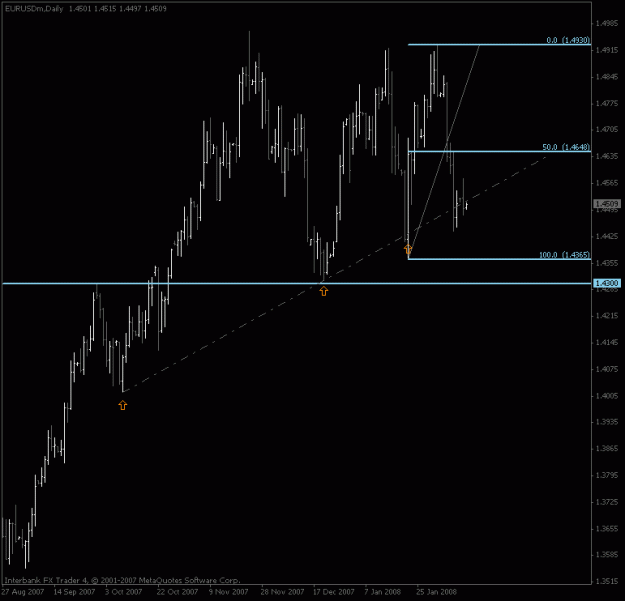Image resolution: width=625 pixels, height=601 pixels.
Task: Click the 7 Jan 2008 date label
Action: tap(383, 592)
